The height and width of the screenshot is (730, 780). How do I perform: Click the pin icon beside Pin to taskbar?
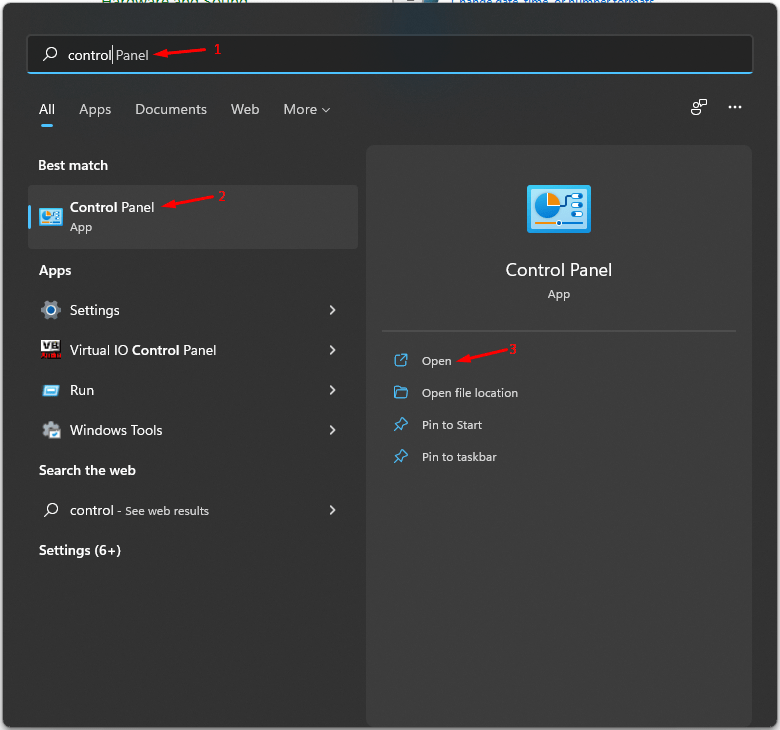point(401,456)
